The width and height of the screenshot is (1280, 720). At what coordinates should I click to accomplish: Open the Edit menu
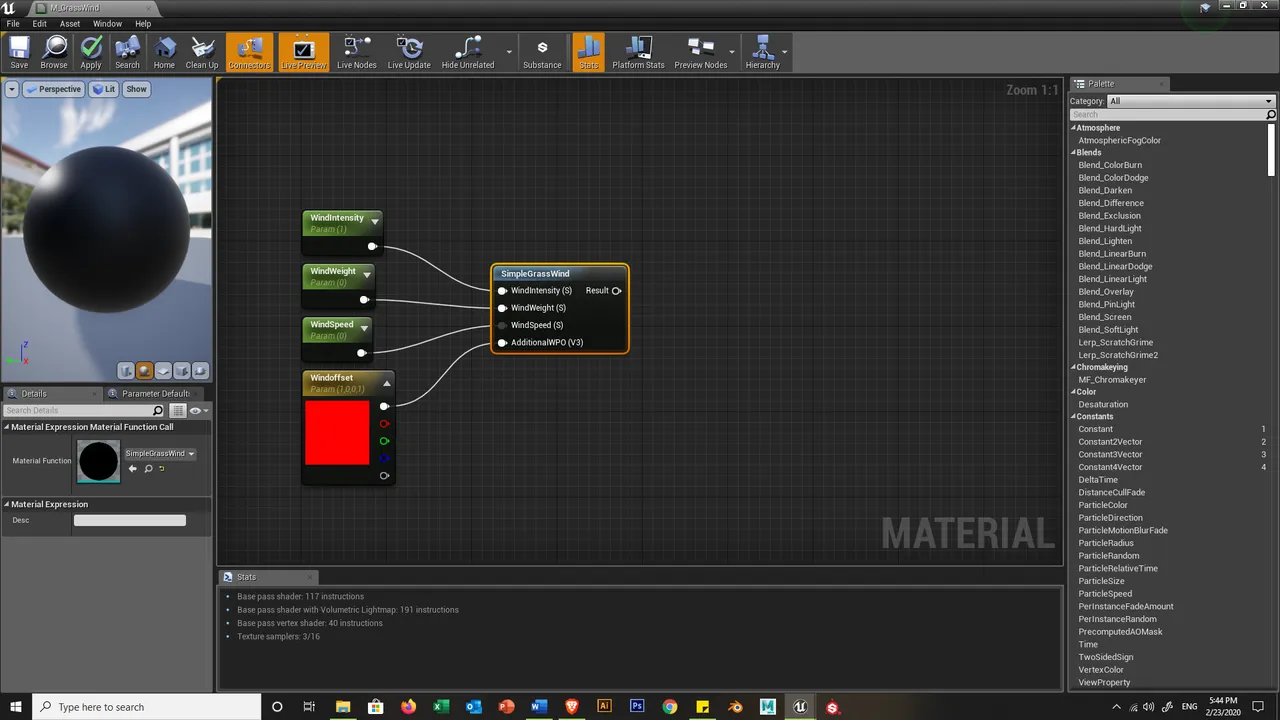pos(39,24)
